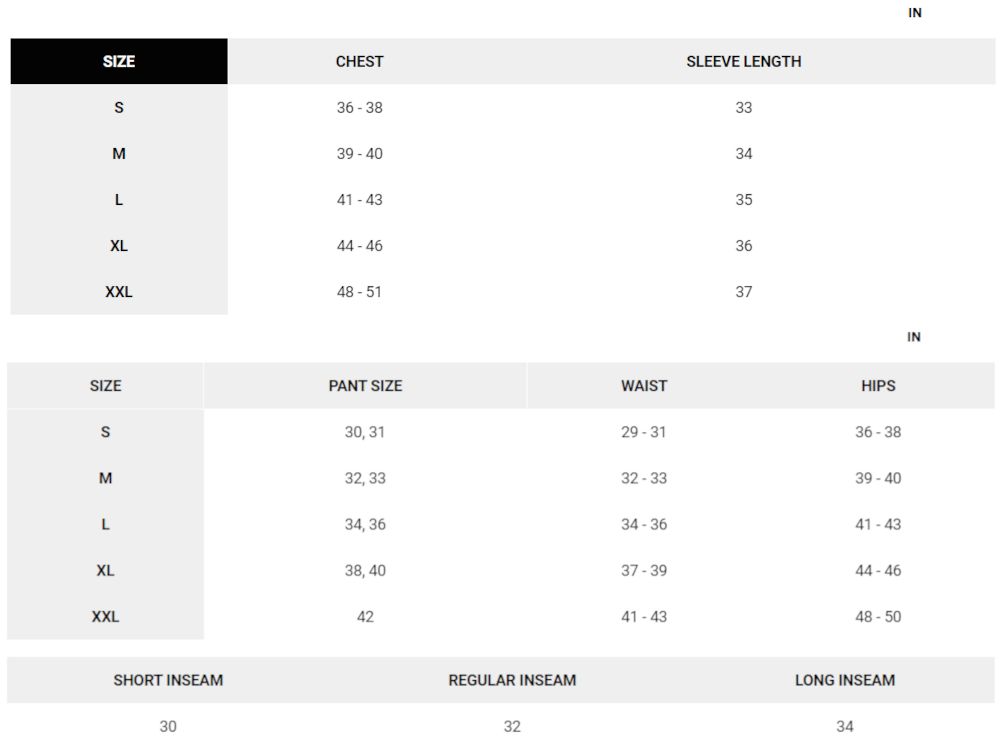
Task: Click chest value 36 - 38
Action: pos(360,108)
